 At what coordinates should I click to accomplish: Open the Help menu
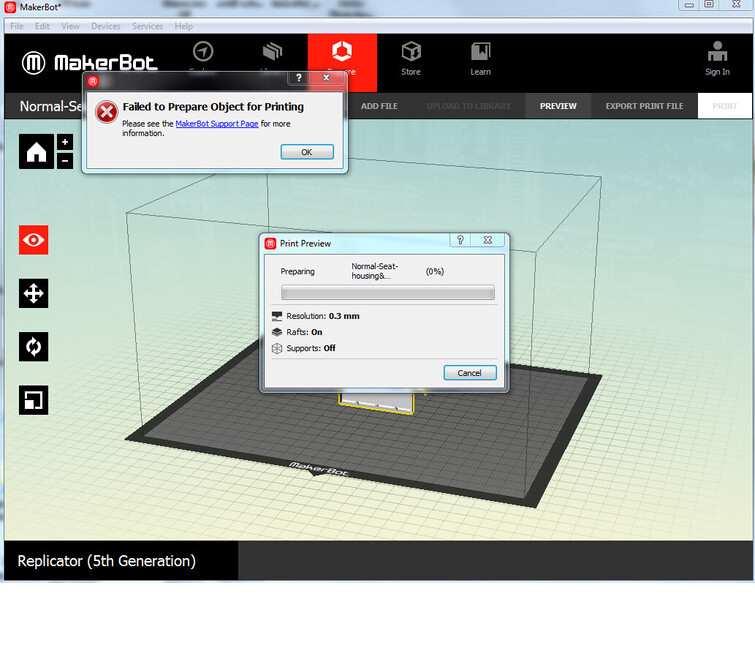183,26
